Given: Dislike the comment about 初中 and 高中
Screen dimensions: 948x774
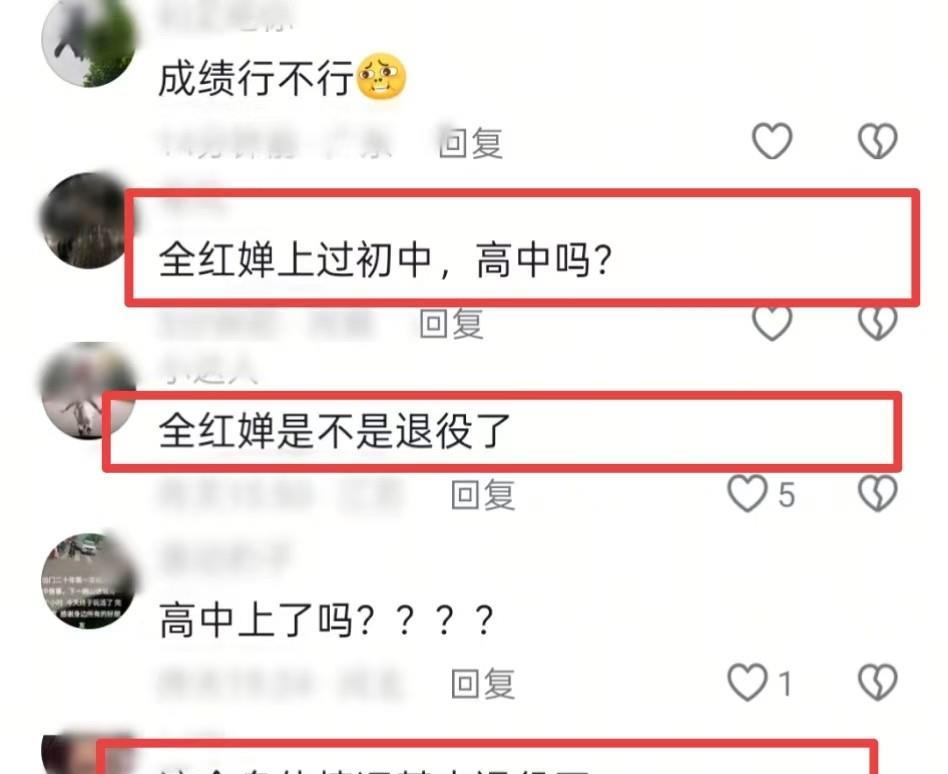Looking at the screenshot, I should tap(878, 322).
